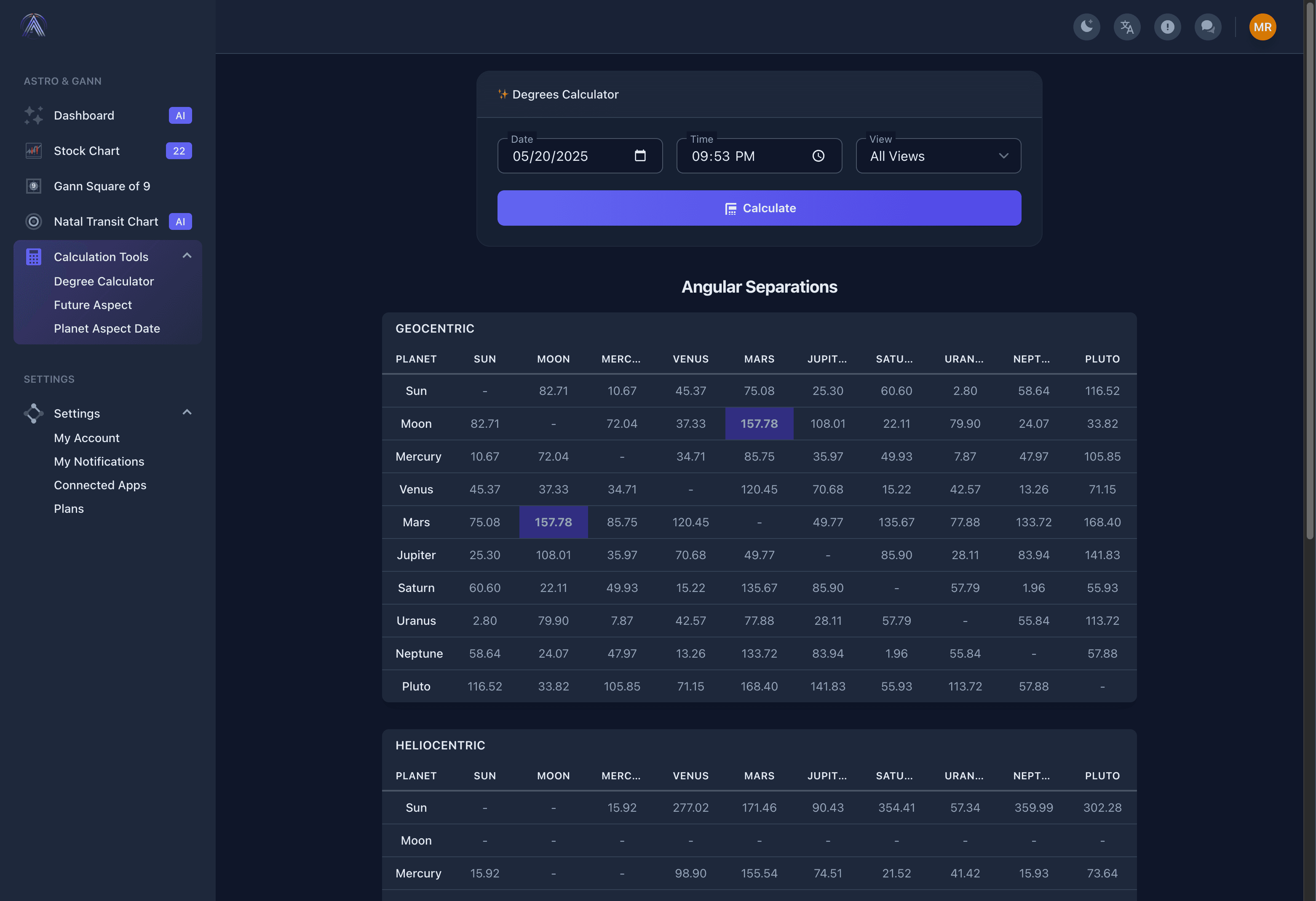Click the HELIOCENTRIC table title
Image resolution: width=1316 pixels, height=901 pixels.
(x=440, y=745)
